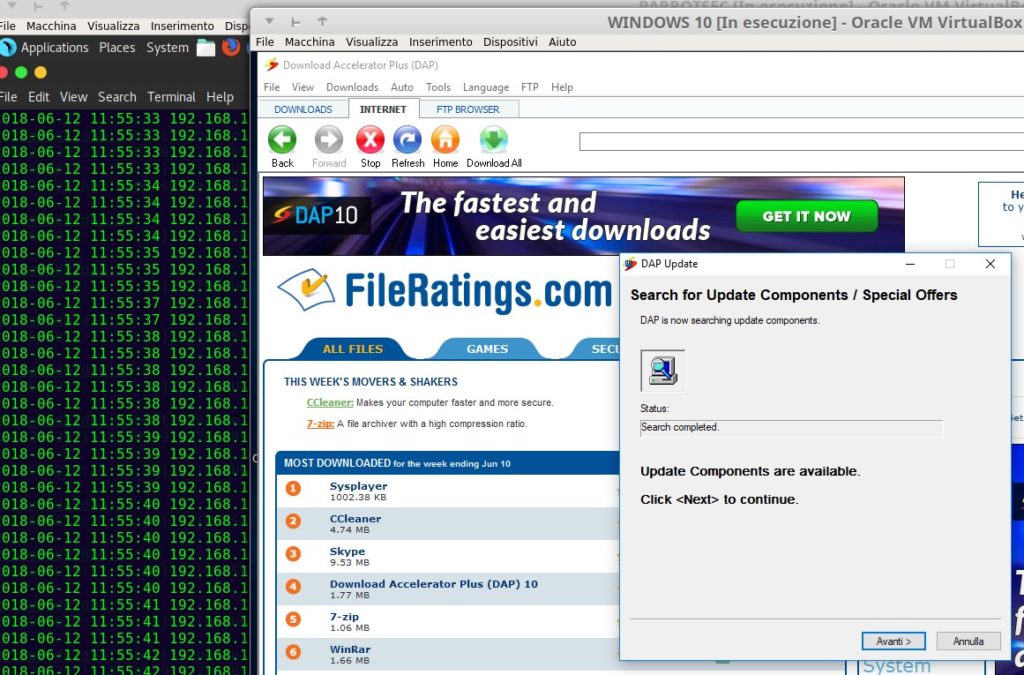
Task: Open the Skype download link
Action: tap(347, 551)
